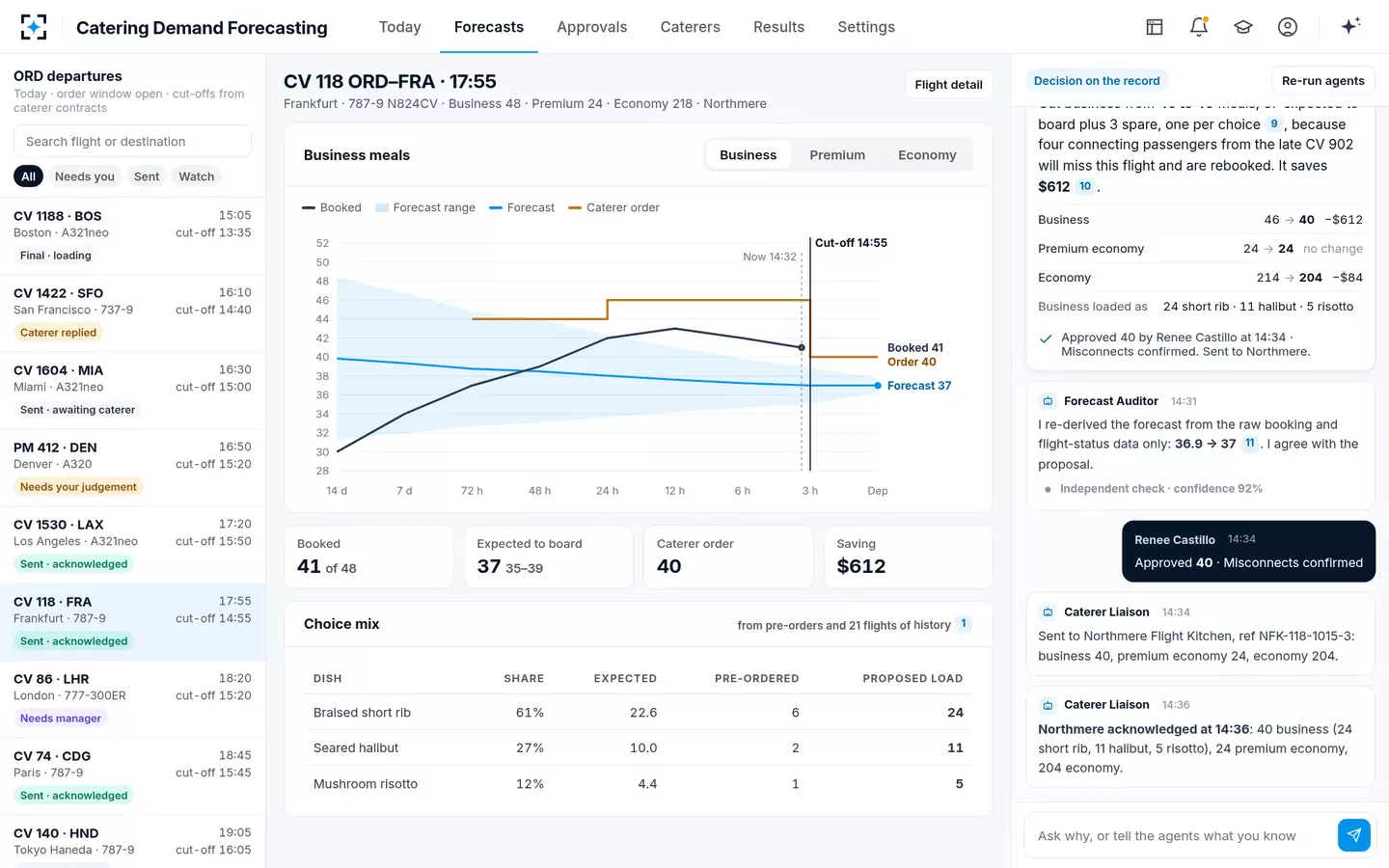Click the Forecast 37 chart endpoint marker
The image size is (1389, 868).
click(878, 386)
